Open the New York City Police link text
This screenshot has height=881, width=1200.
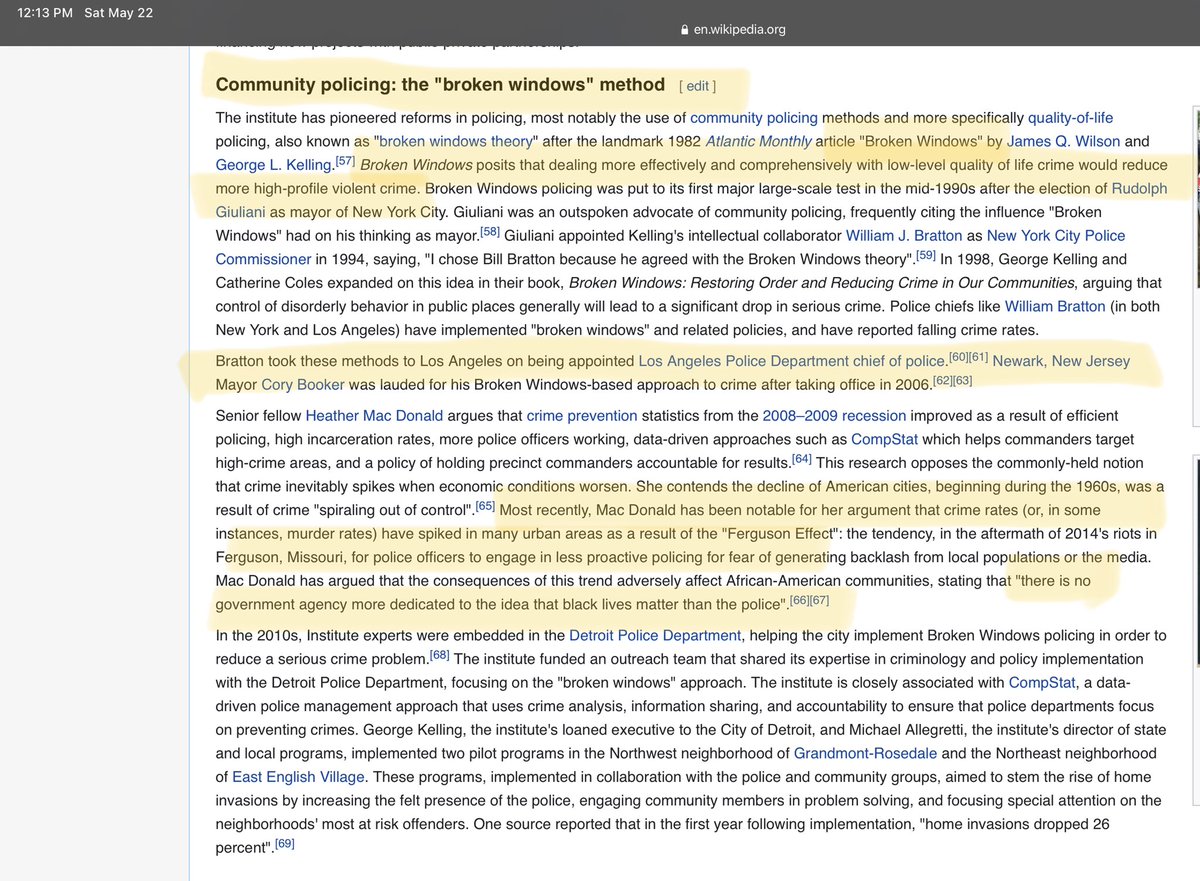(x=1056, y=236)
